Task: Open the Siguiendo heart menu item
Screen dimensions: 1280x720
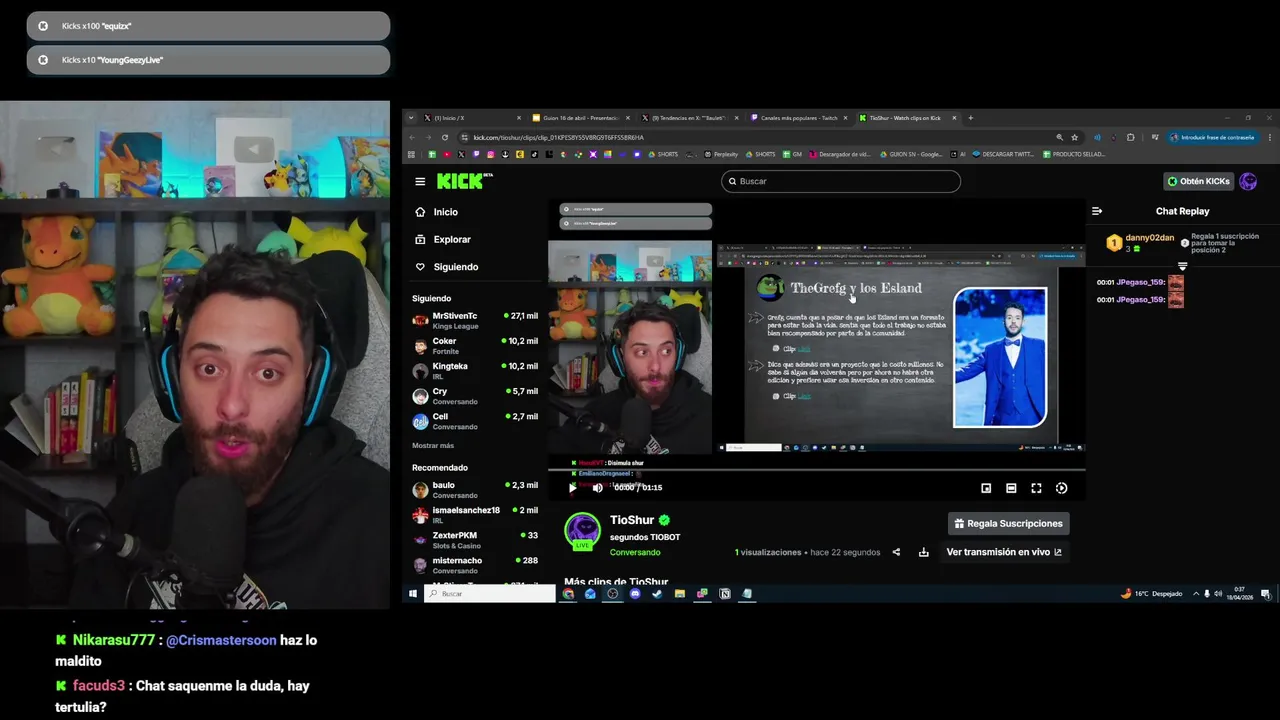Action: tap(446, 267)
